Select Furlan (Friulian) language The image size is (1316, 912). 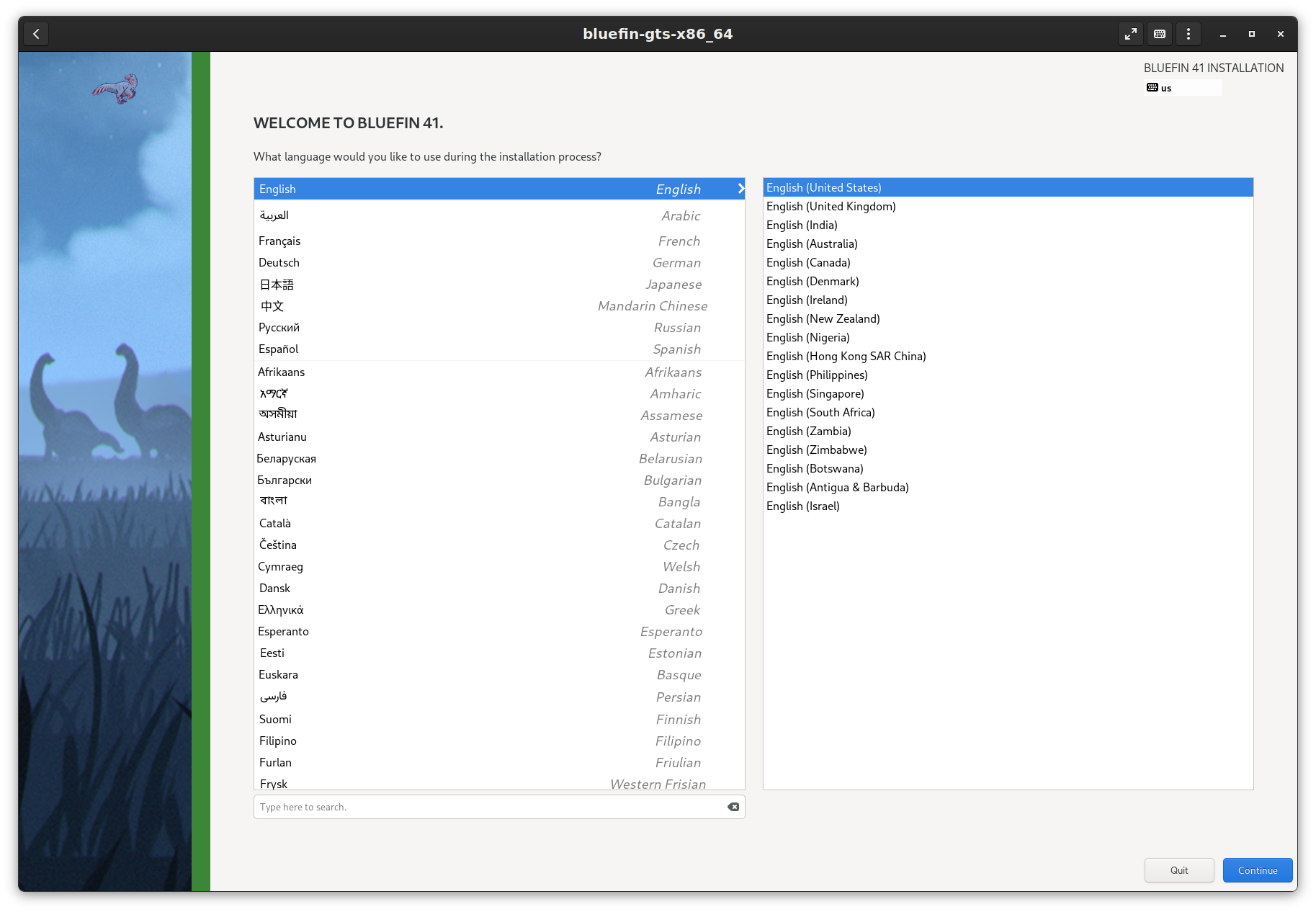[x=499, y=762]
